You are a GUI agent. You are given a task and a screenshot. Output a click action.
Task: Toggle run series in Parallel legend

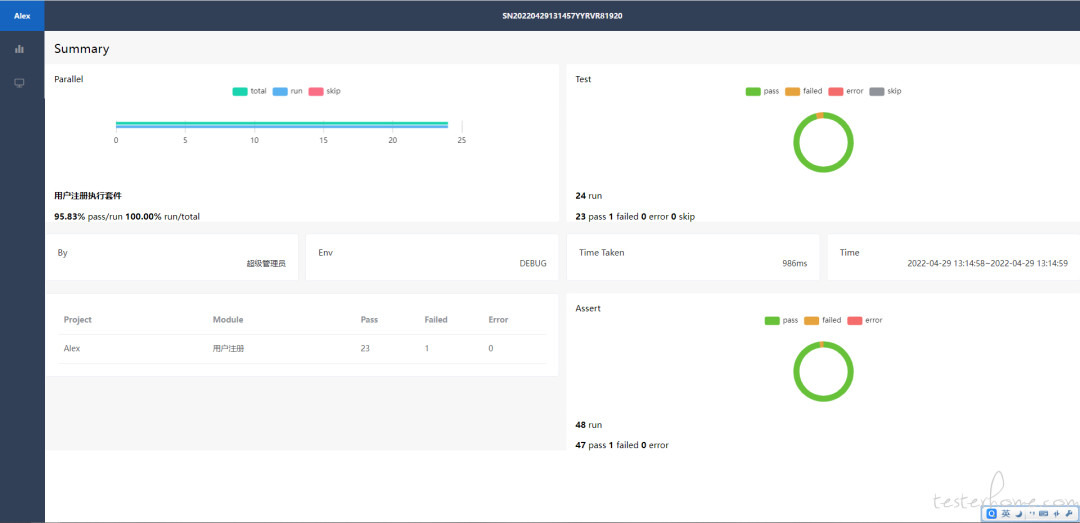(287, 91)
